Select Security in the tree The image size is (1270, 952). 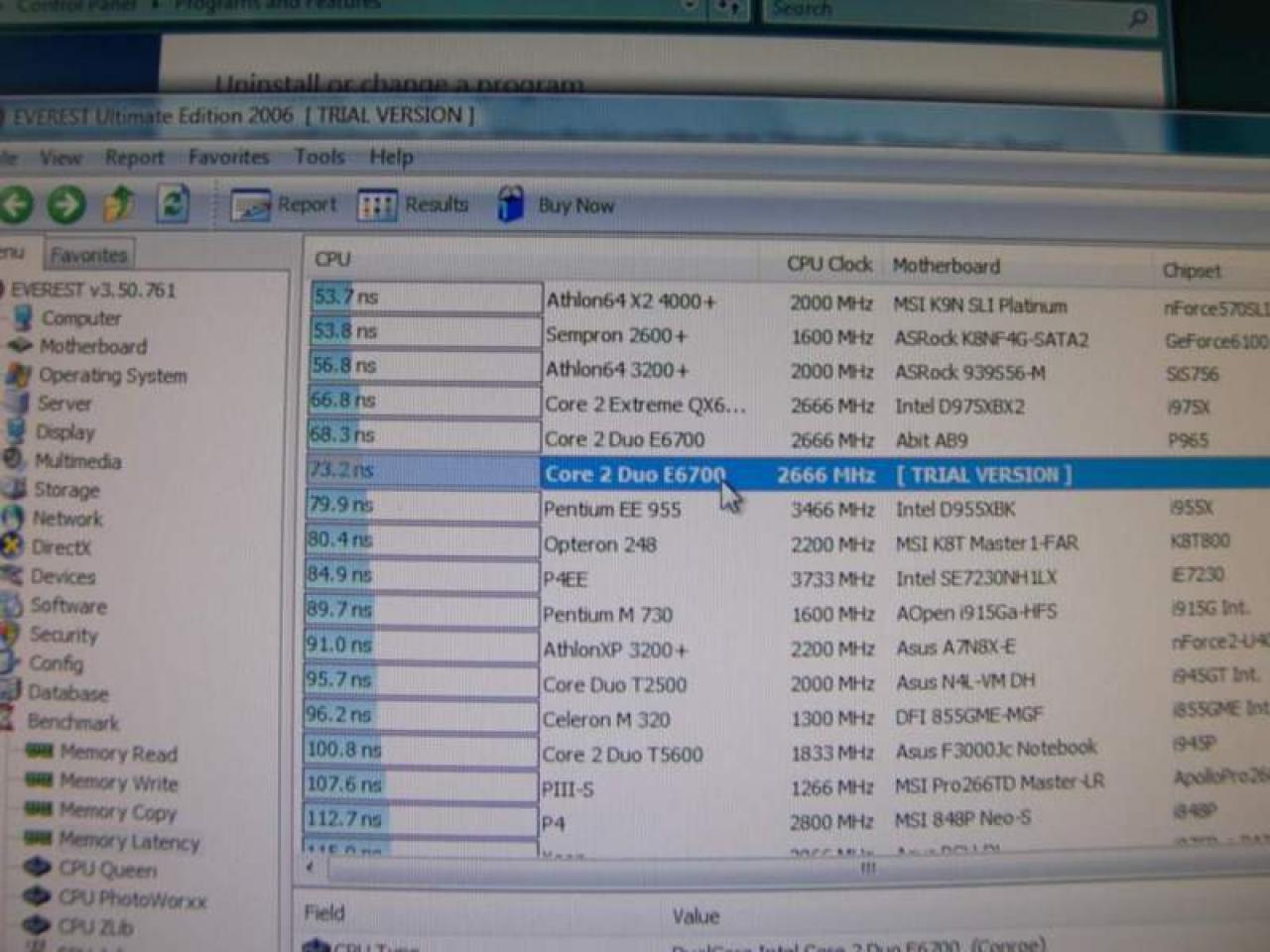tap(63, 634)
